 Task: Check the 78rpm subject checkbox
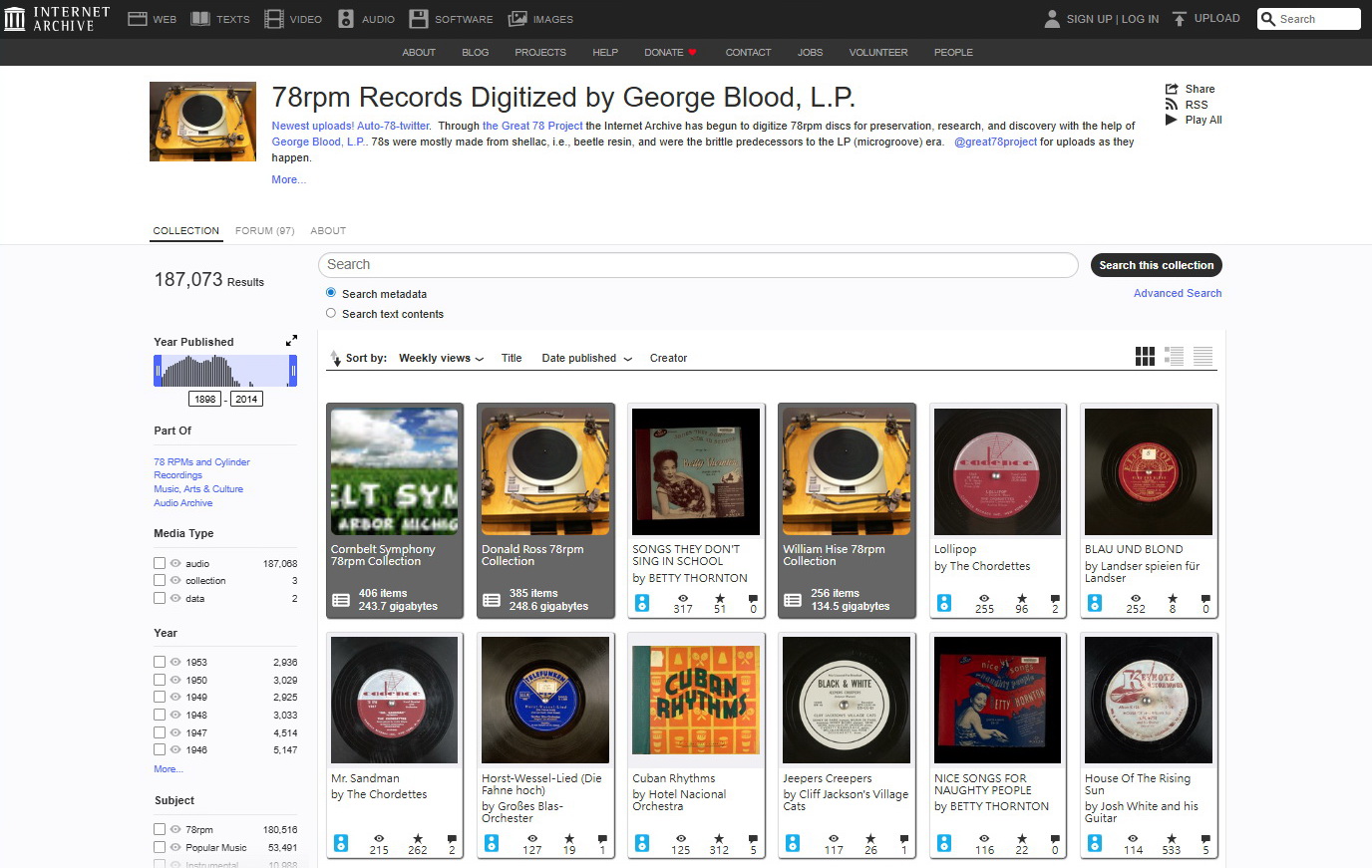160,829
